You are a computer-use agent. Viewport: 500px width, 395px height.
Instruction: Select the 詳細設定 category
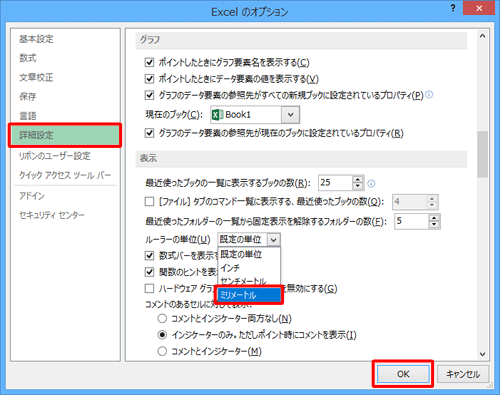[65, 135]
